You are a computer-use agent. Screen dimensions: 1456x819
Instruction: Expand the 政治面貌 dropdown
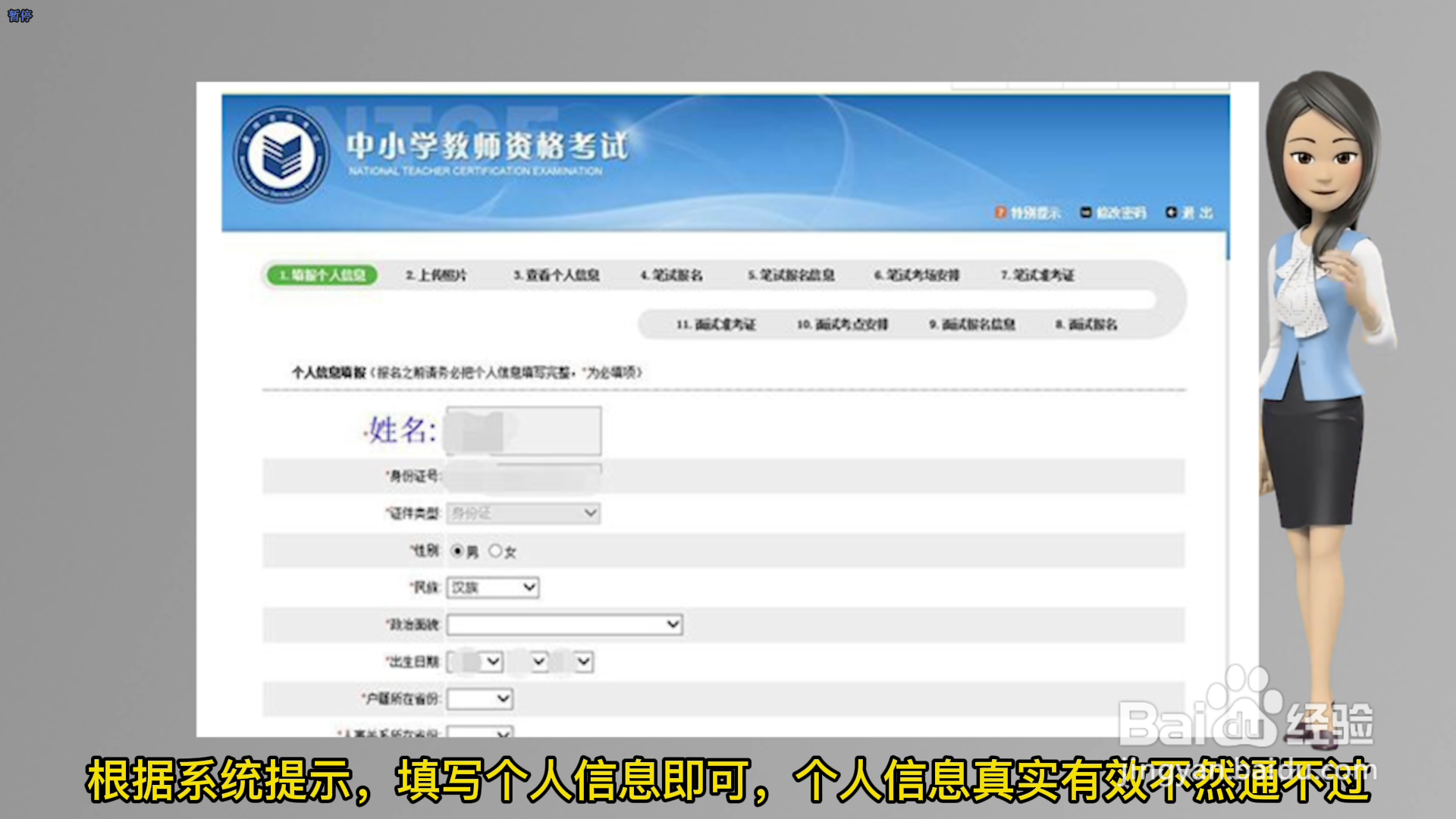click(564, 624)
